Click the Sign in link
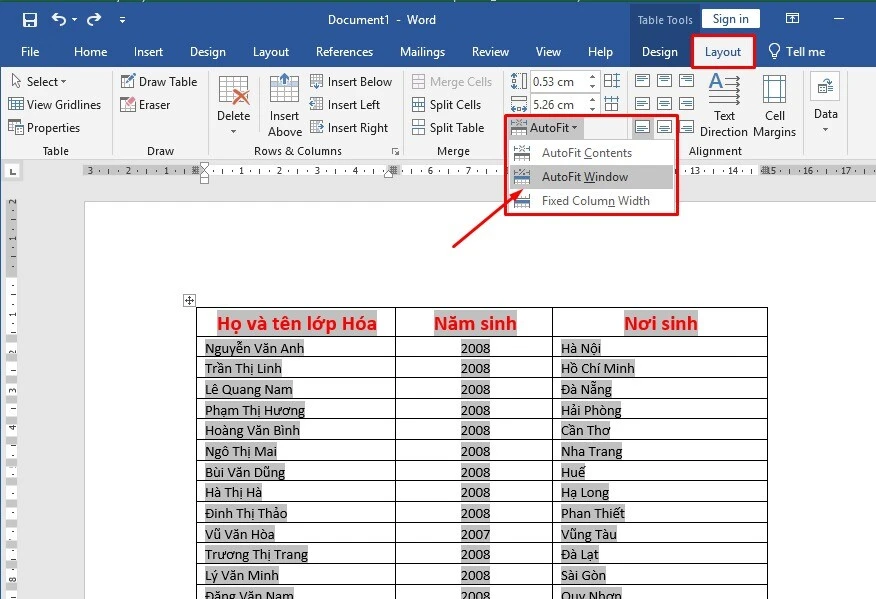This screenshot has height=599, width=876. tap(730, 18)
